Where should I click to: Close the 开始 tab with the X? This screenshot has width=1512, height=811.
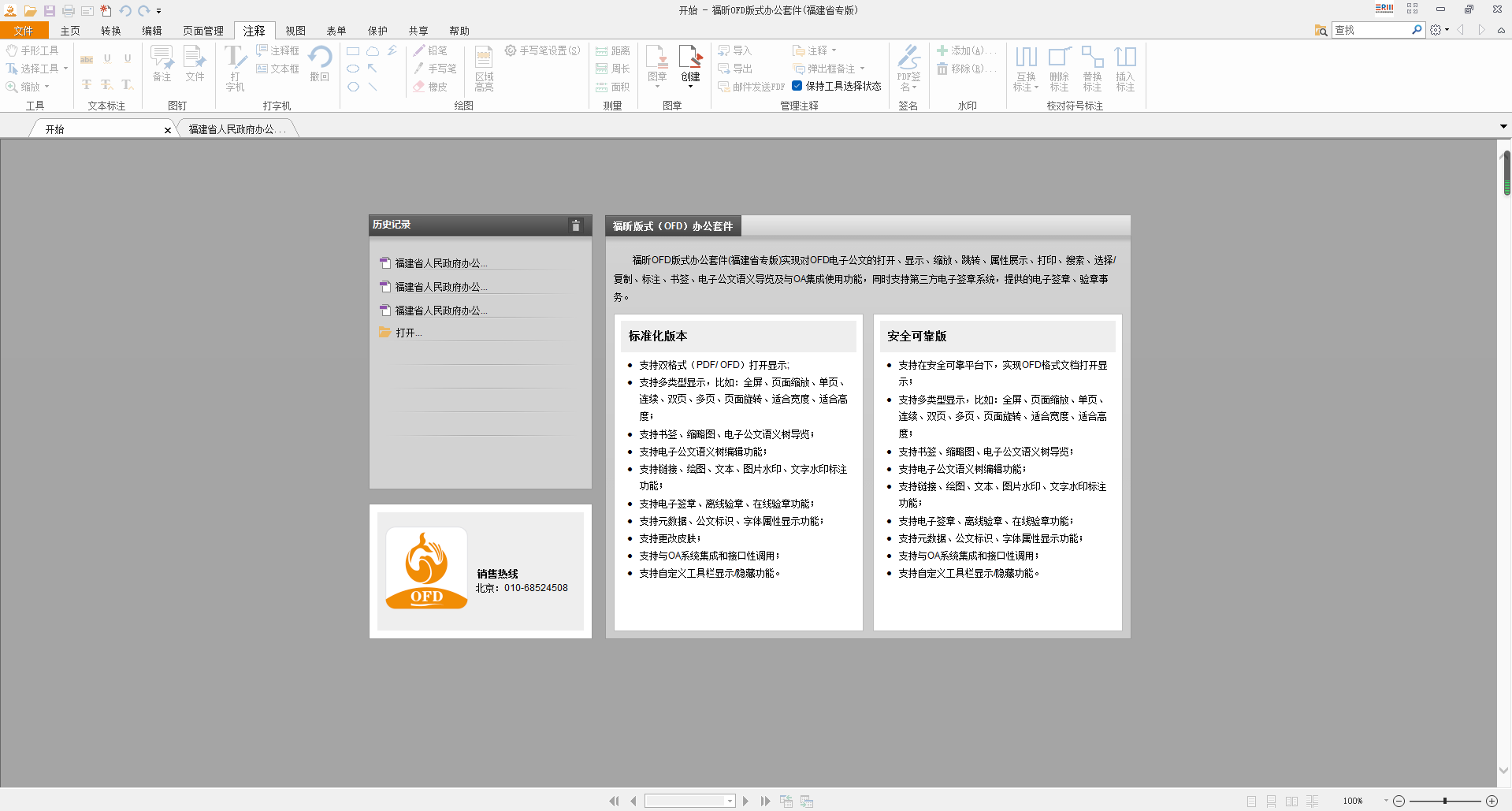[x=167, y=130]
